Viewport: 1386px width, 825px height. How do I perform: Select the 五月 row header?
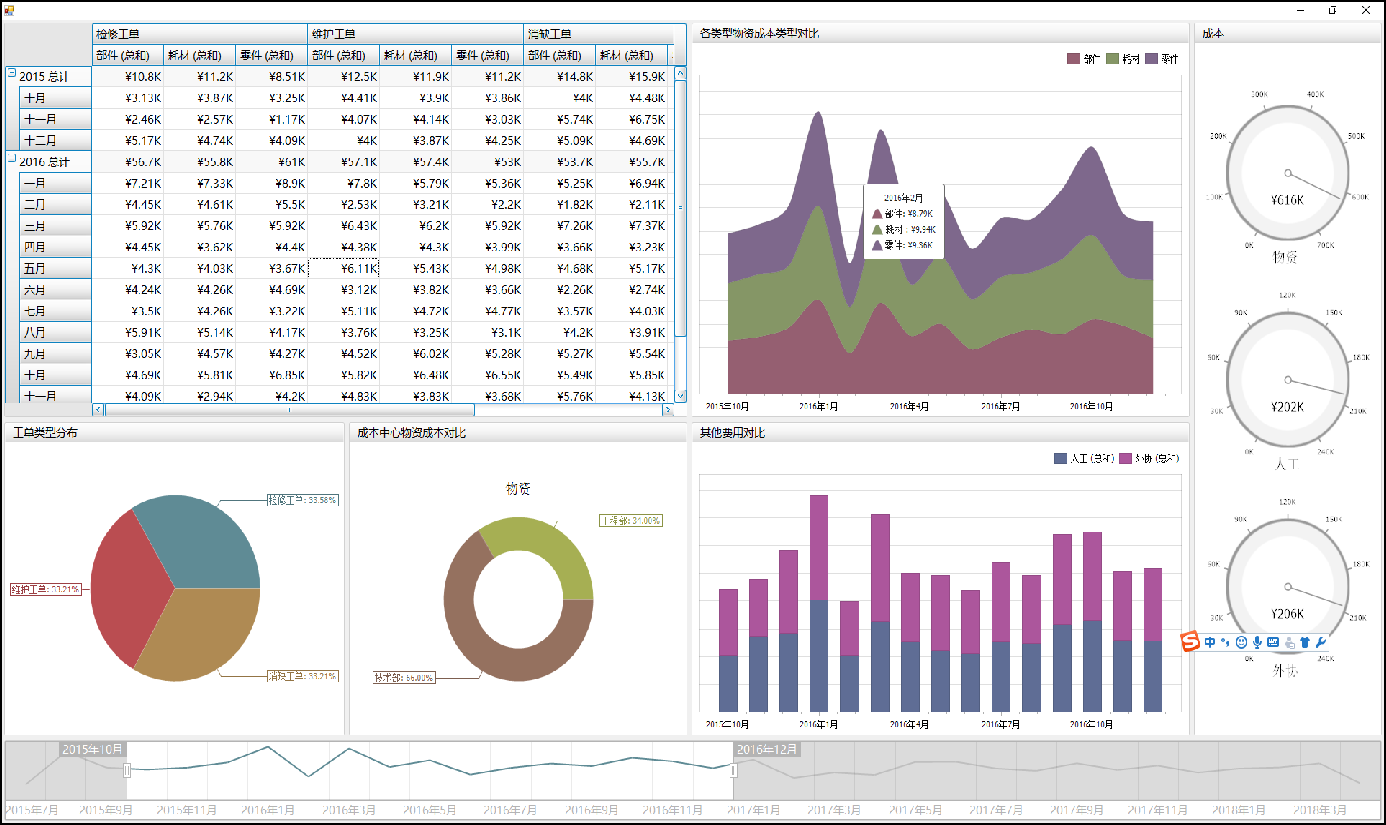tap(56, 268)
